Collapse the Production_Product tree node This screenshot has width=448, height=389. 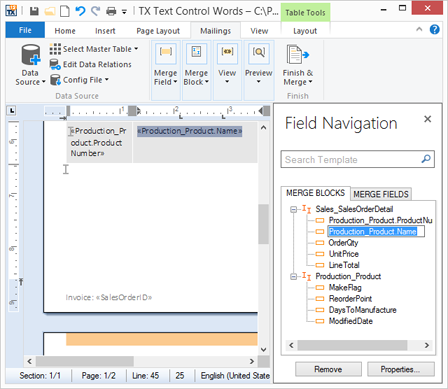point(293,277)
